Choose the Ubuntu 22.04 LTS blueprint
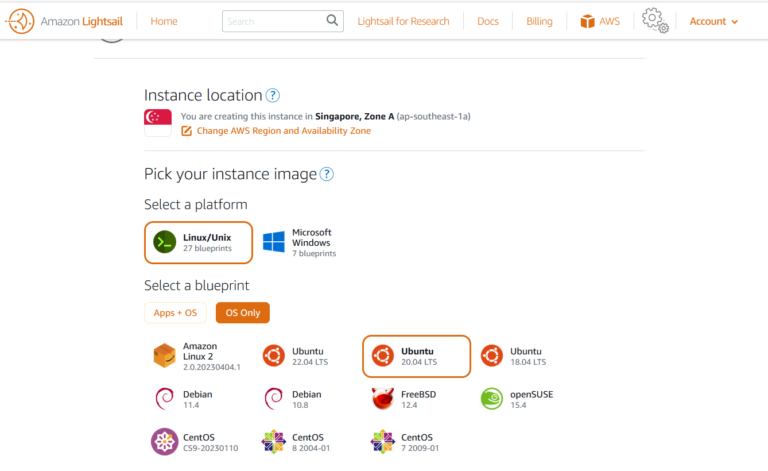 [x=296, y=356]
